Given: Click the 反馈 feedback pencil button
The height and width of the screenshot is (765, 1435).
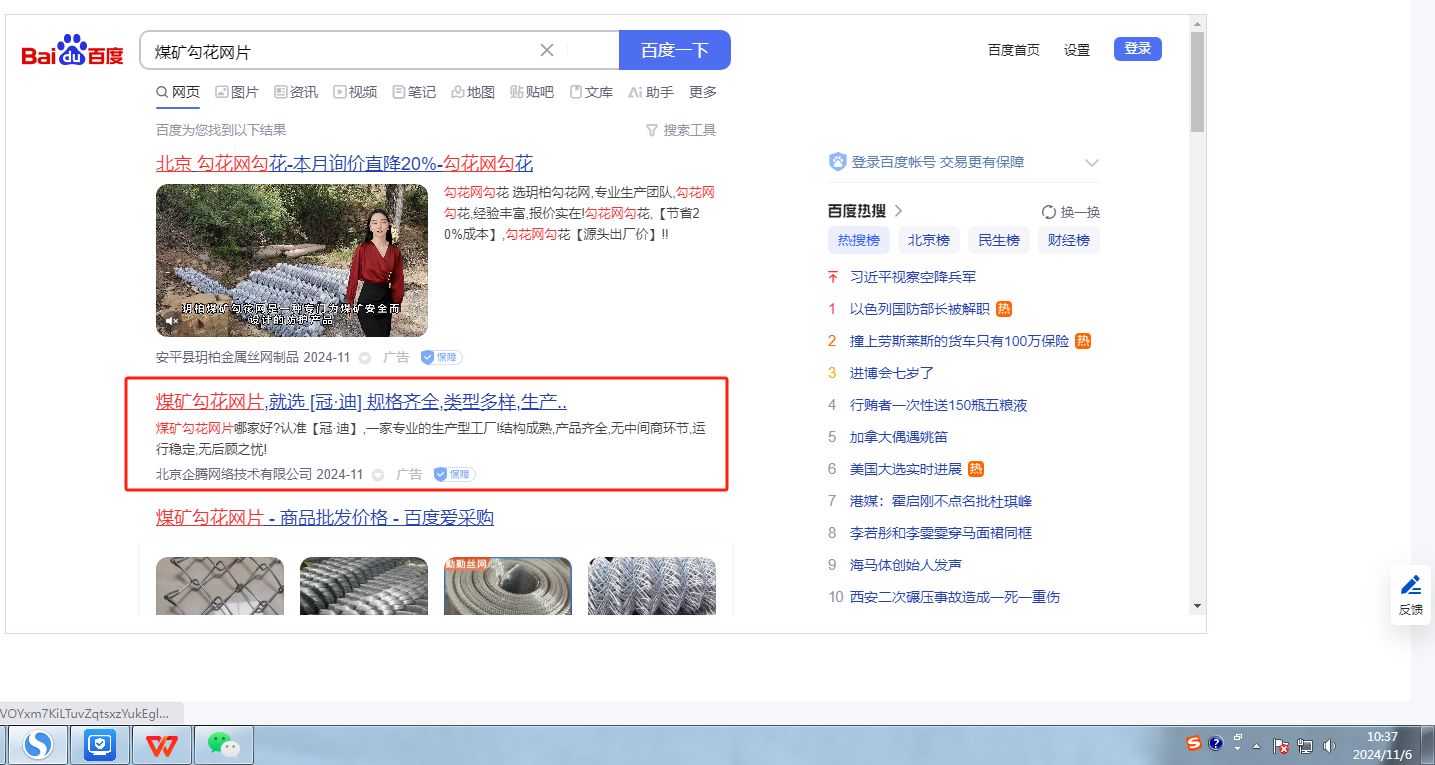Looking at the screenshot, I should (1411, 595).
